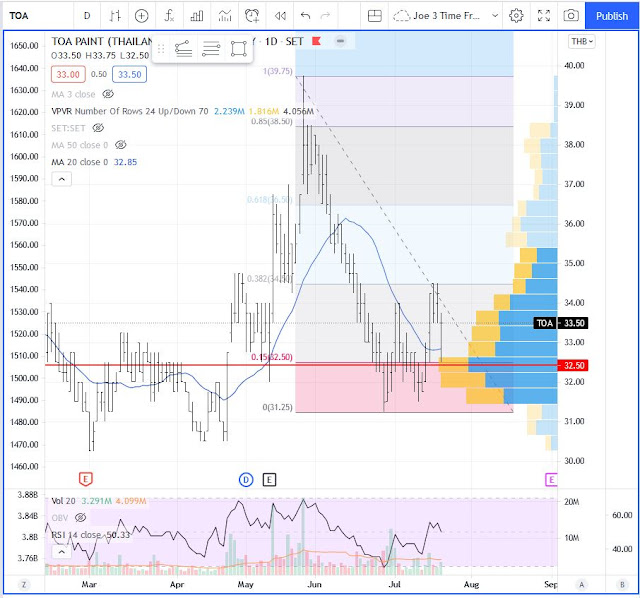640x598 pixels.
Task: Click the red flag next to SET
Action: (316, 41)
